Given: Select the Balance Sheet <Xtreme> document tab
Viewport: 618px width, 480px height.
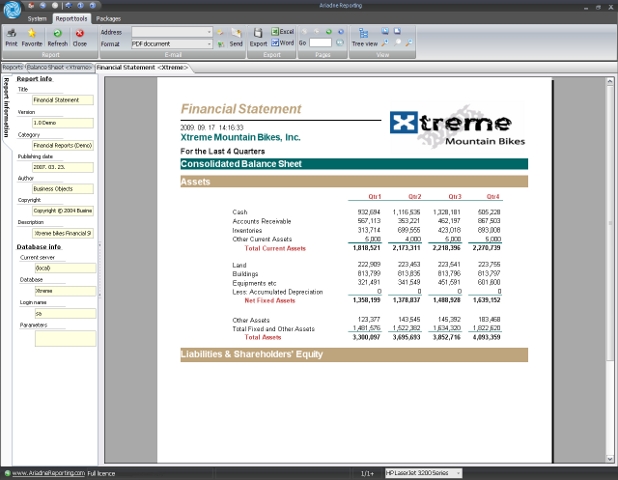Looking at the screenshot, I should tap(58, 67).
